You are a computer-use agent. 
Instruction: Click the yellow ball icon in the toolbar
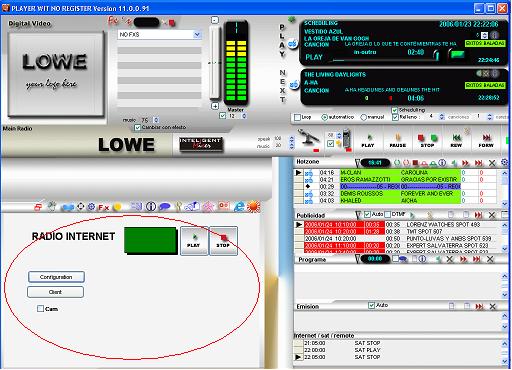(x=117, y=207)
